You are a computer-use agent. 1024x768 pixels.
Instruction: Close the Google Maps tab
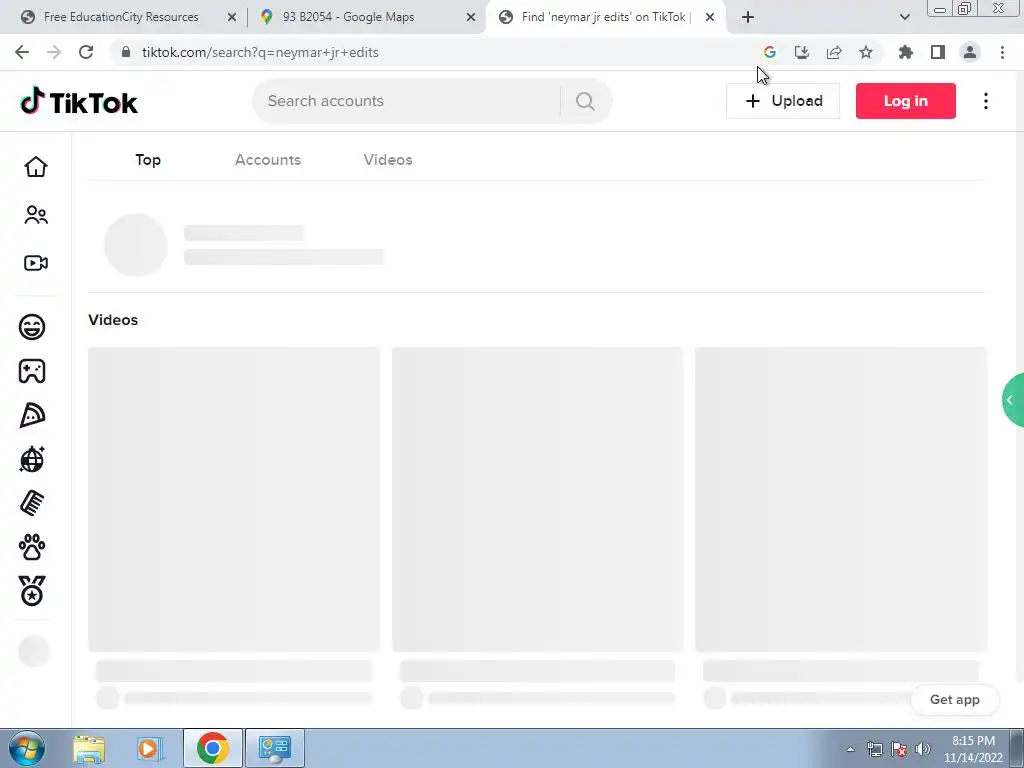[x=471, y=17]
